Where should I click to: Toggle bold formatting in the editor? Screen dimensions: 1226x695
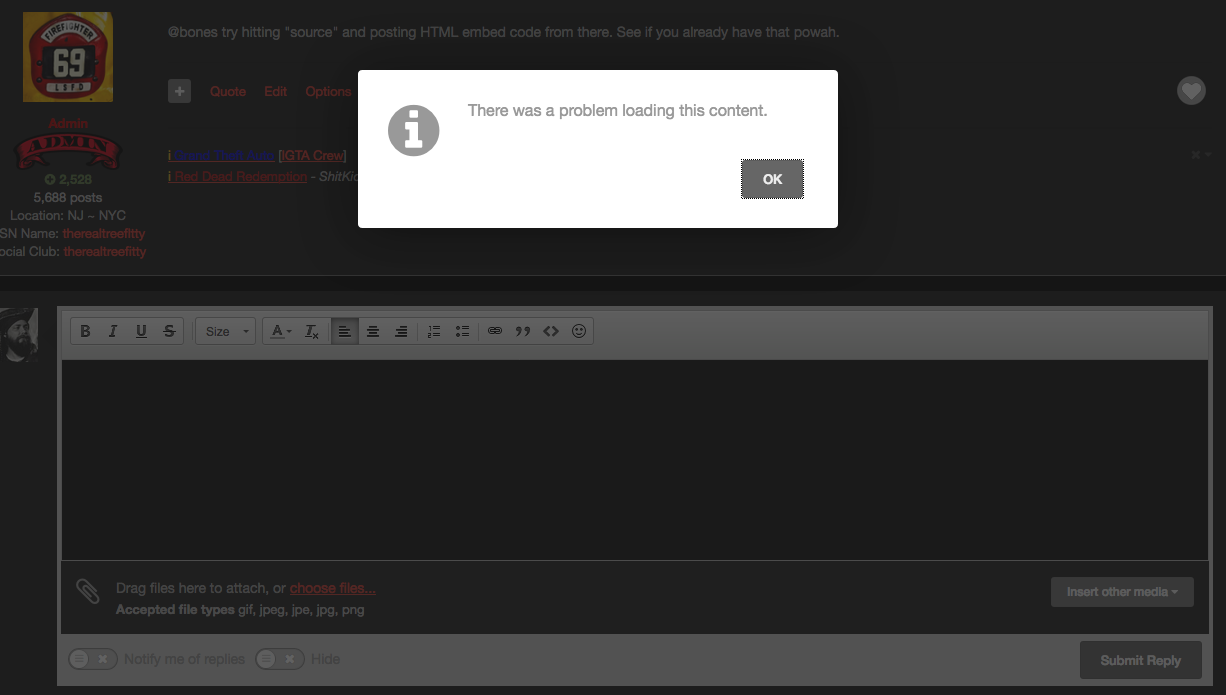(85, 331)
